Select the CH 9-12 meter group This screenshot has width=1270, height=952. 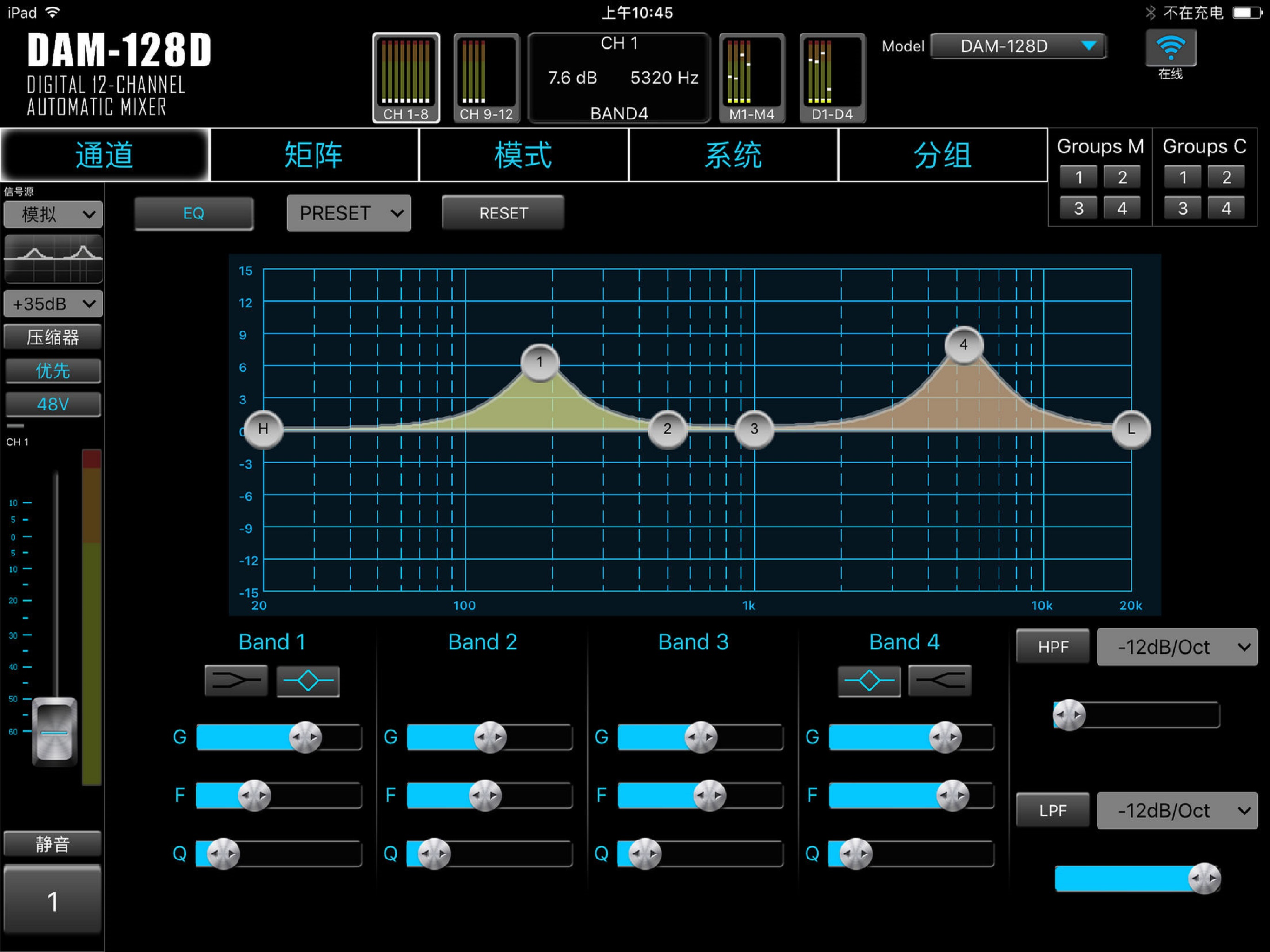click(486, 78)
